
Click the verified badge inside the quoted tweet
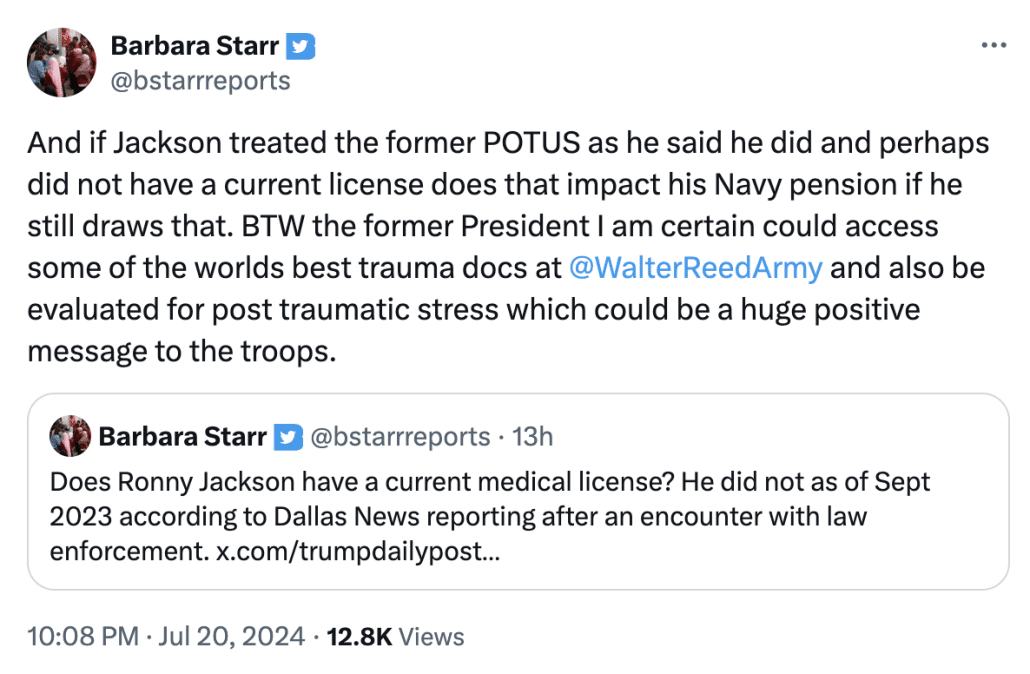point(288,437)
